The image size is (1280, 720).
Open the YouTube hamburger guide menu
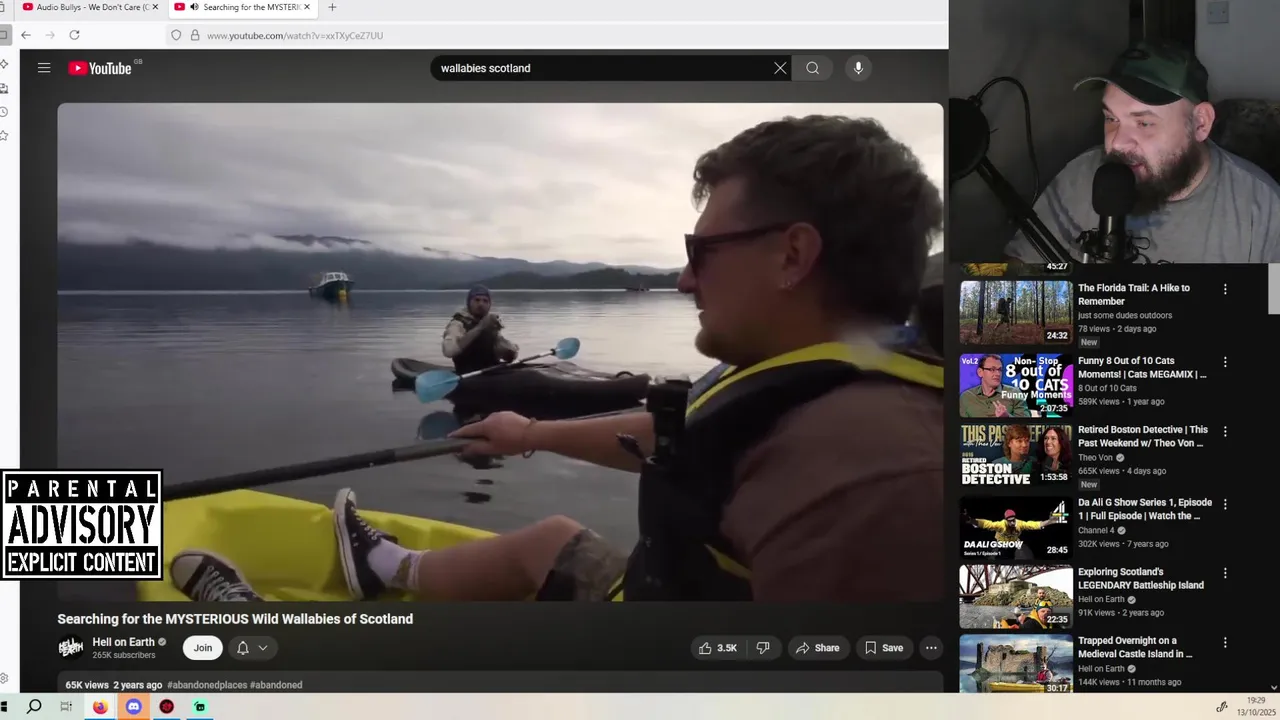pyautogui.click(x=44, y=68)
